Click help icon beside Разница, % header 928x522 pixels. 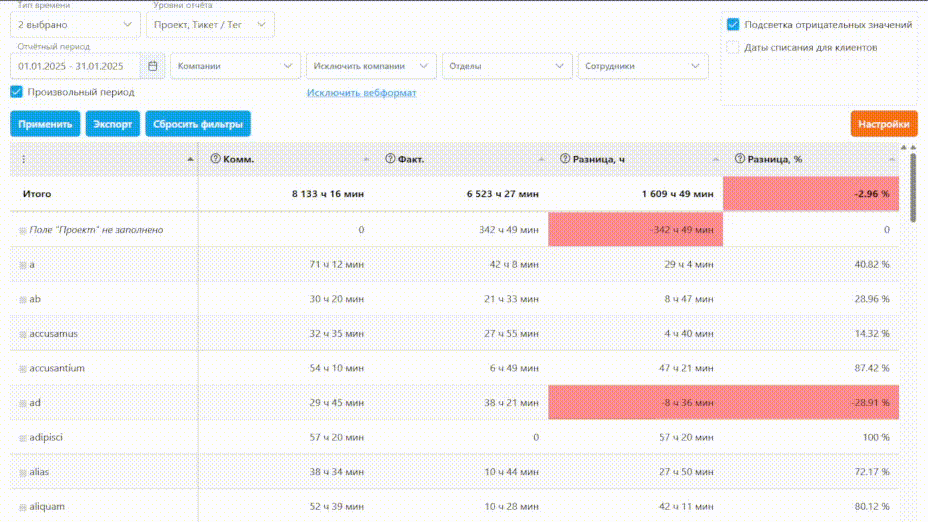(740, 159)
